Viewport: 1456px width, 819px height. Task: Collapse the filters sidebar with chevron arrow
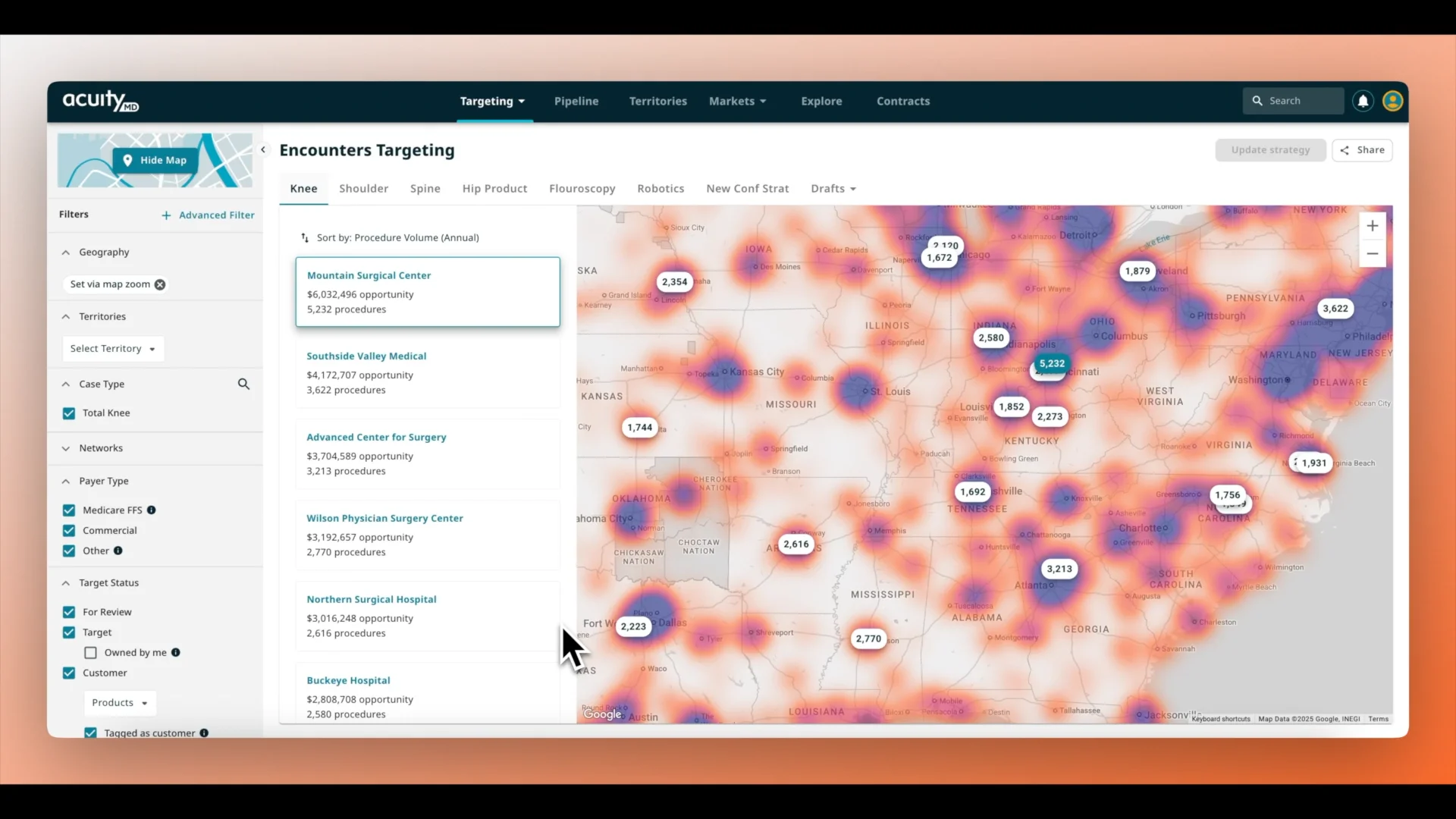point(263,150)
